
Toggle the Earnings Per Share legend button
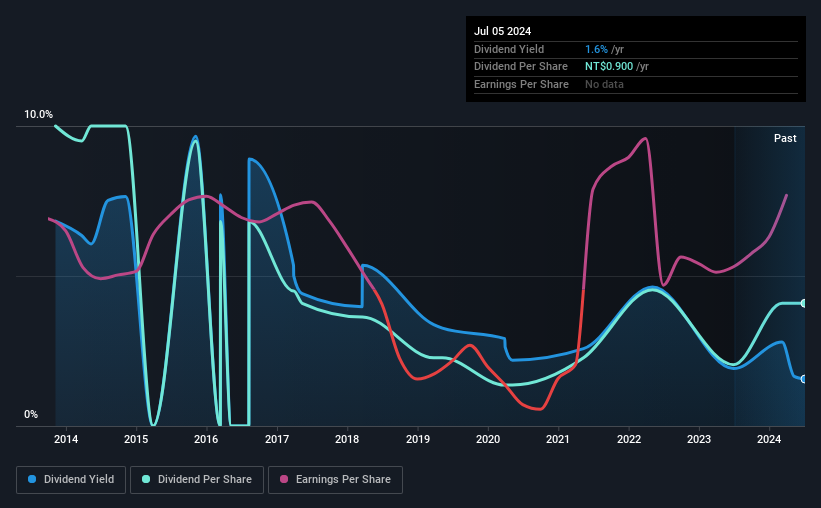335,480
